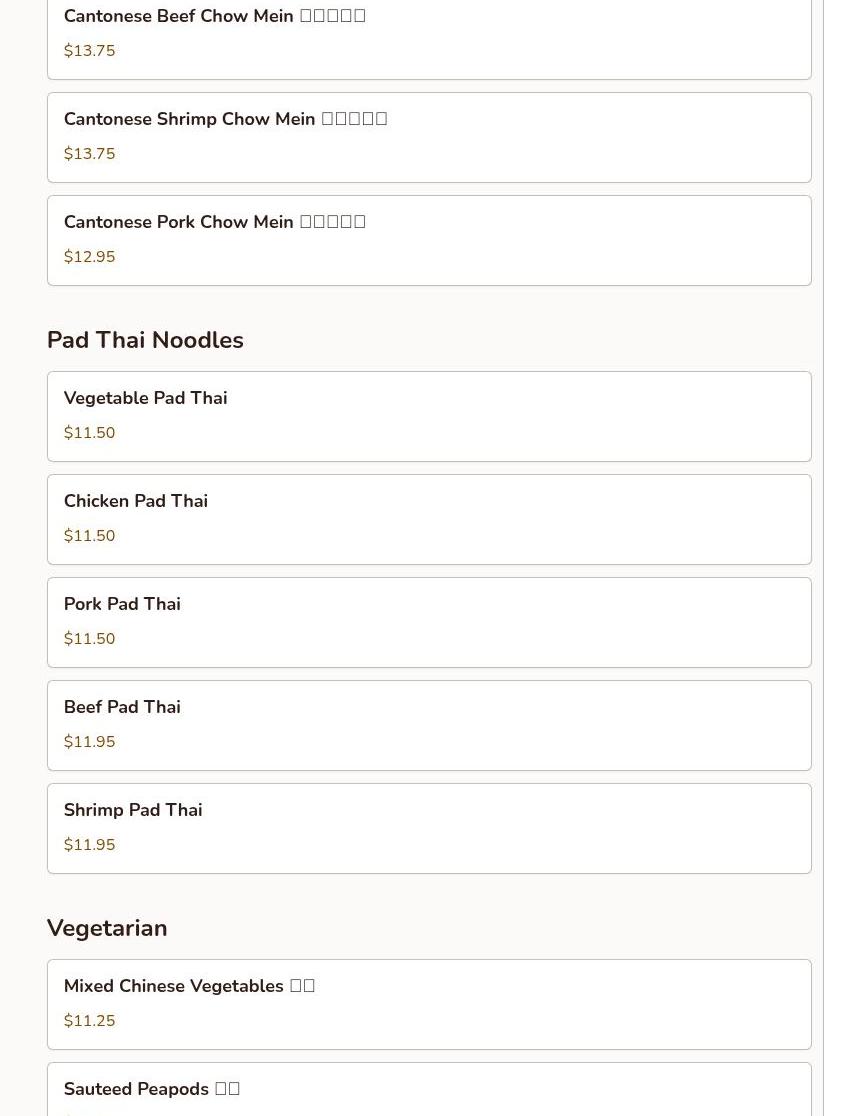The image size is (844, 1116).
Task: Pick the Beef Pad Thai dish
Action: tap(428, 725)
